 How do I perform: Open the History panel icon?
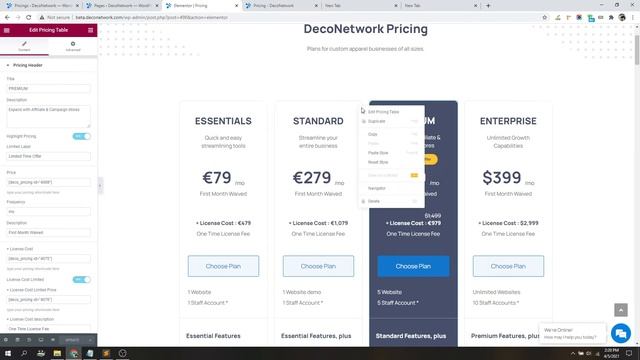click(29, 340)
